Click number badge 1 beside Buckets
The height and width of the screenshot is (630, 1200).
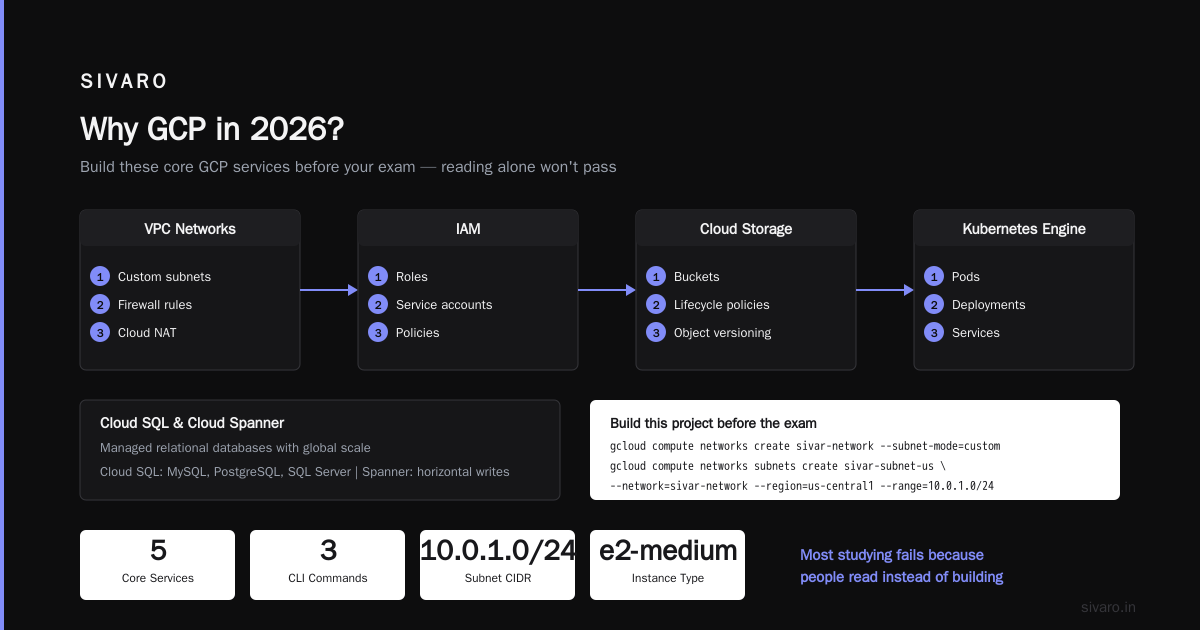[655, 277]
